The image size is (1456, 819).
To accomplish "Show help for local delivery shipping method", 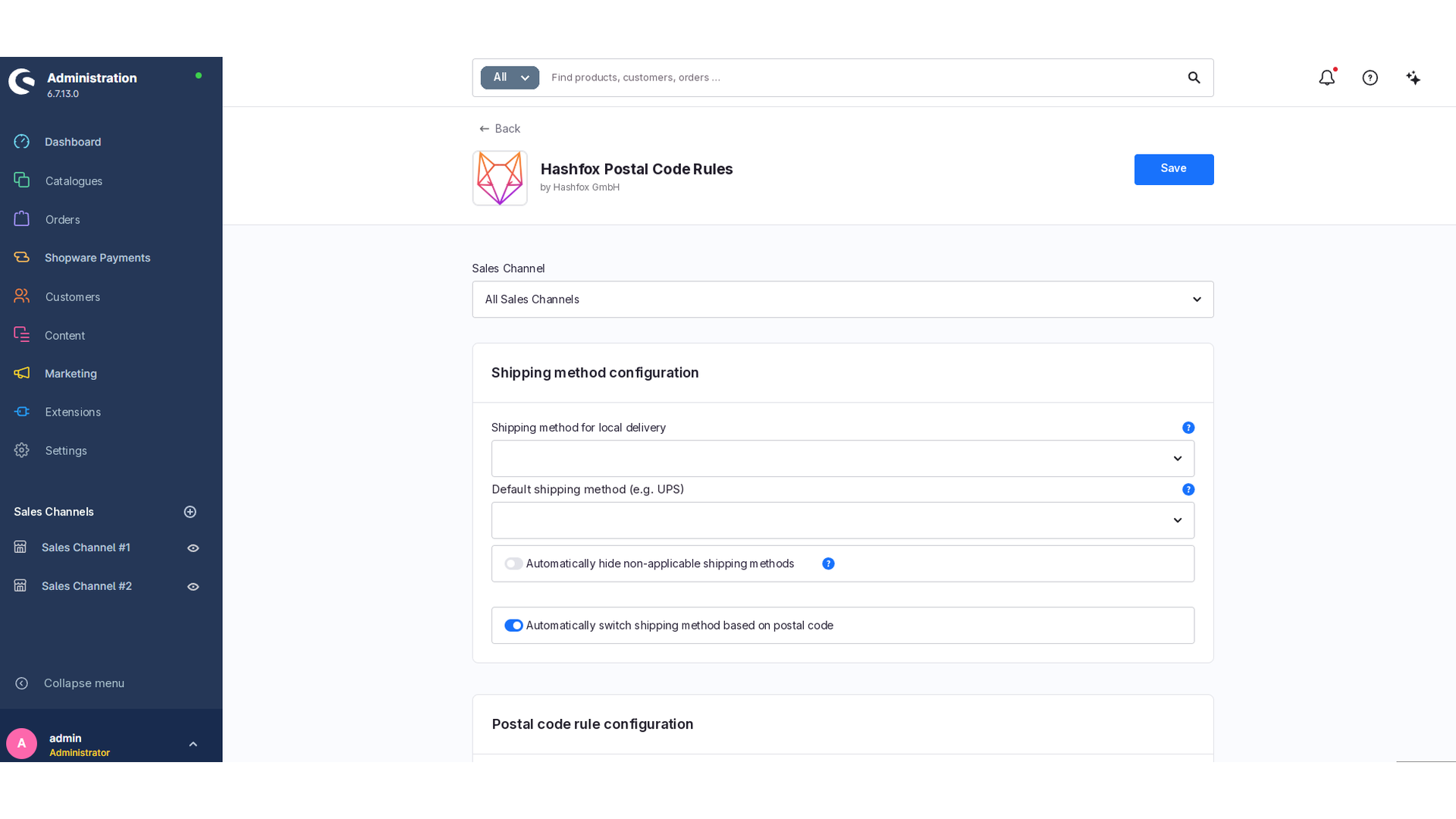I will (1188, 428).
